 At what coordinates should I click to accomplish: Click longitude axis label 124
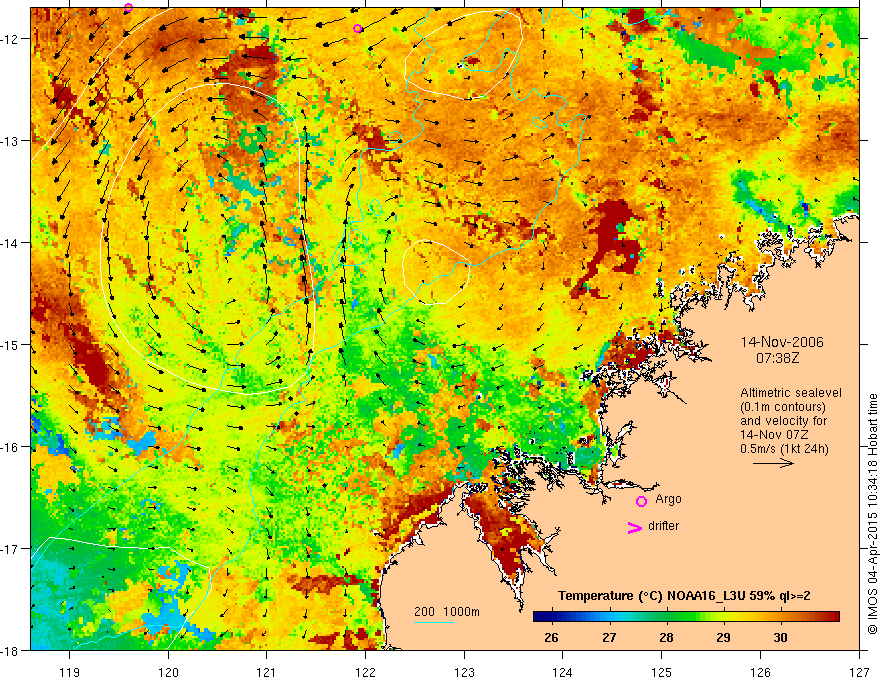563,672
